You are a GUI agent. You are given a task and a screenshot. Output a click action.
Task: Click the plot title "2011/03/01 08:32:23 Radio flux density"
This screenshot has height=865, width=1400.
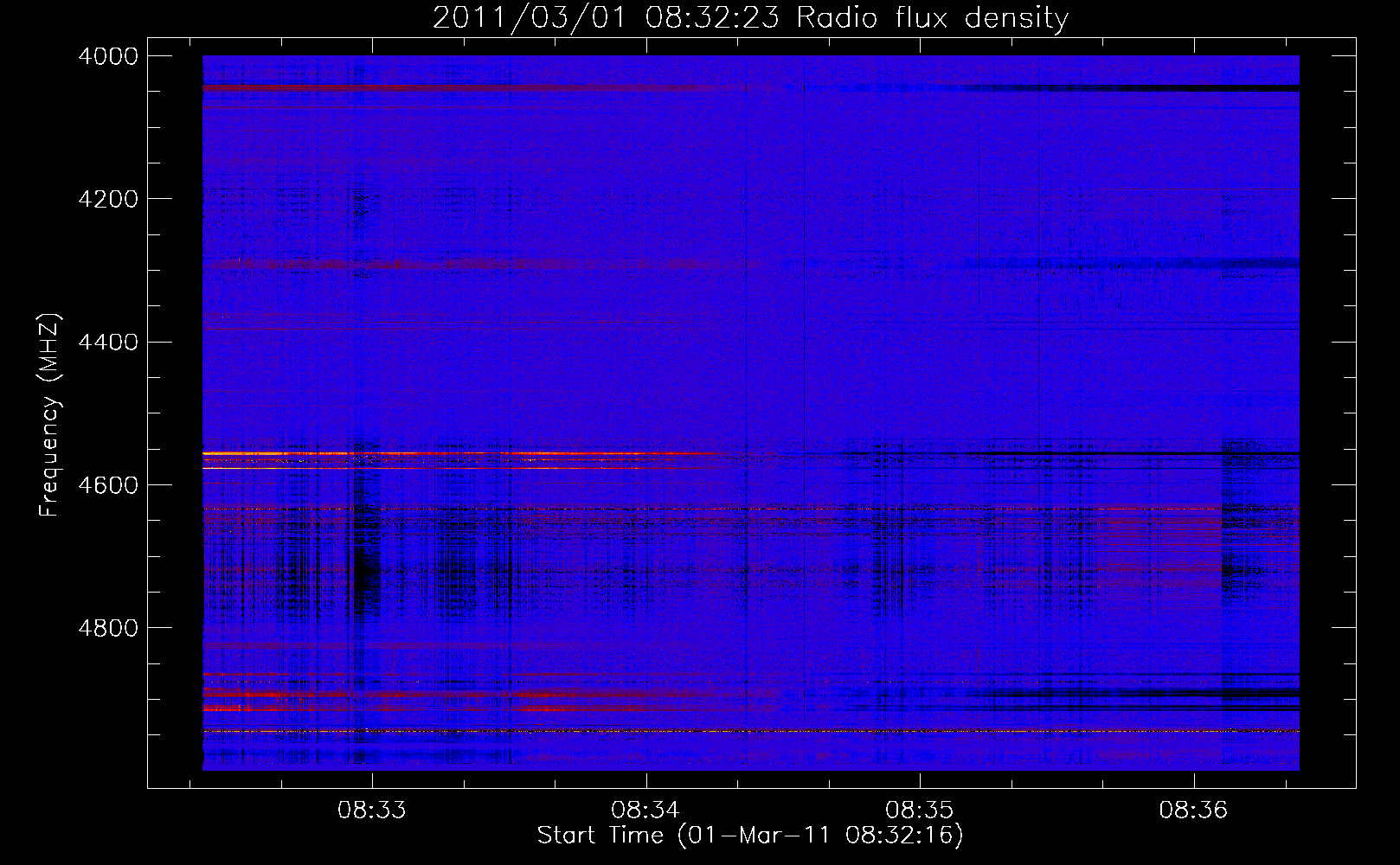tap(750, 18)
